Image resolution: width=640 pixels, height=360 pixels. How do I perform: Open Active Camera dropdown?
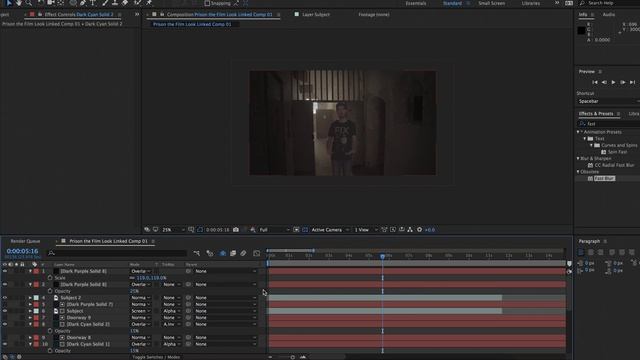click(330, 230)
